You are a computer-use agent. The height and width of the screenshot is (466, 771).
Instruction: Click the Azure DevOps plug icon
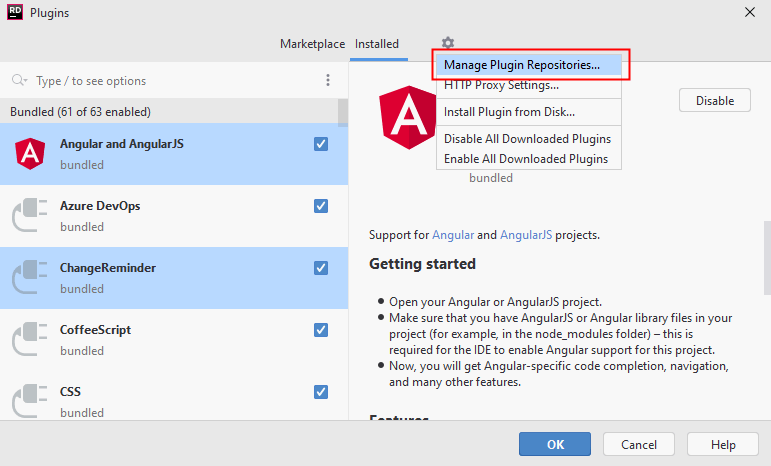coord(30,215)
